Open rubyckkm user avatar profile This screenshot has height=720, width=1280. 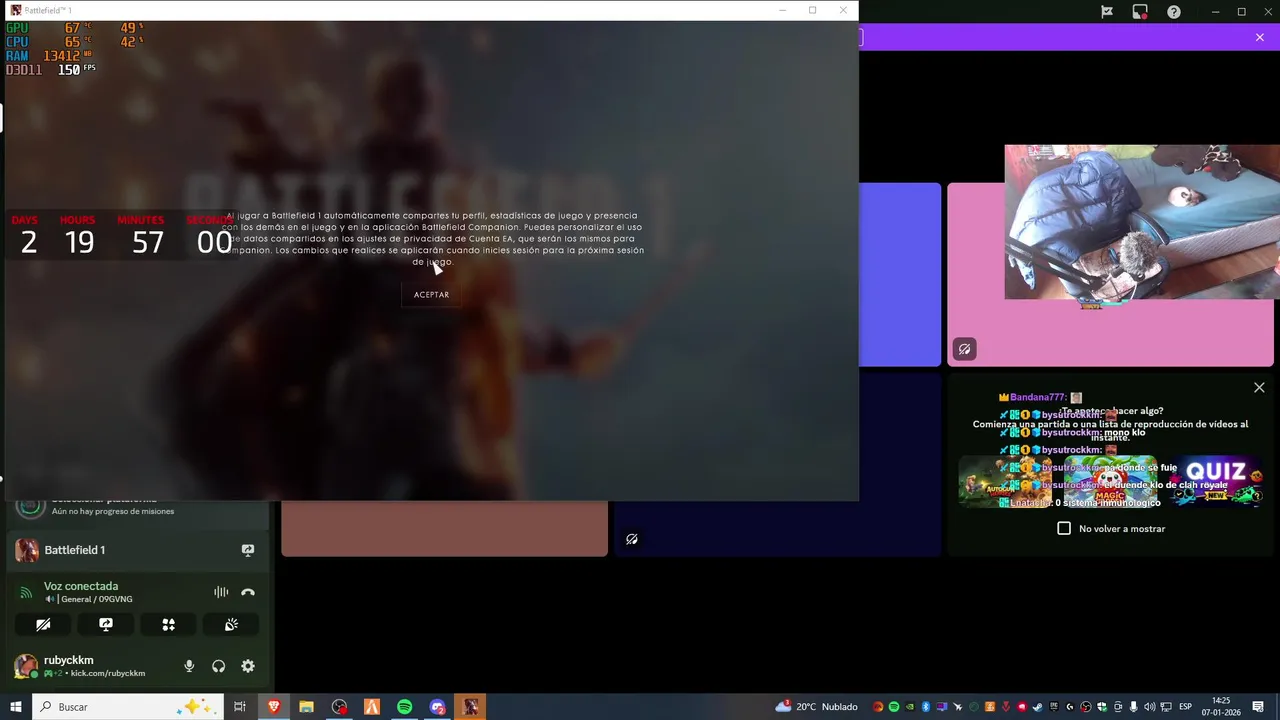pos(26,666)
